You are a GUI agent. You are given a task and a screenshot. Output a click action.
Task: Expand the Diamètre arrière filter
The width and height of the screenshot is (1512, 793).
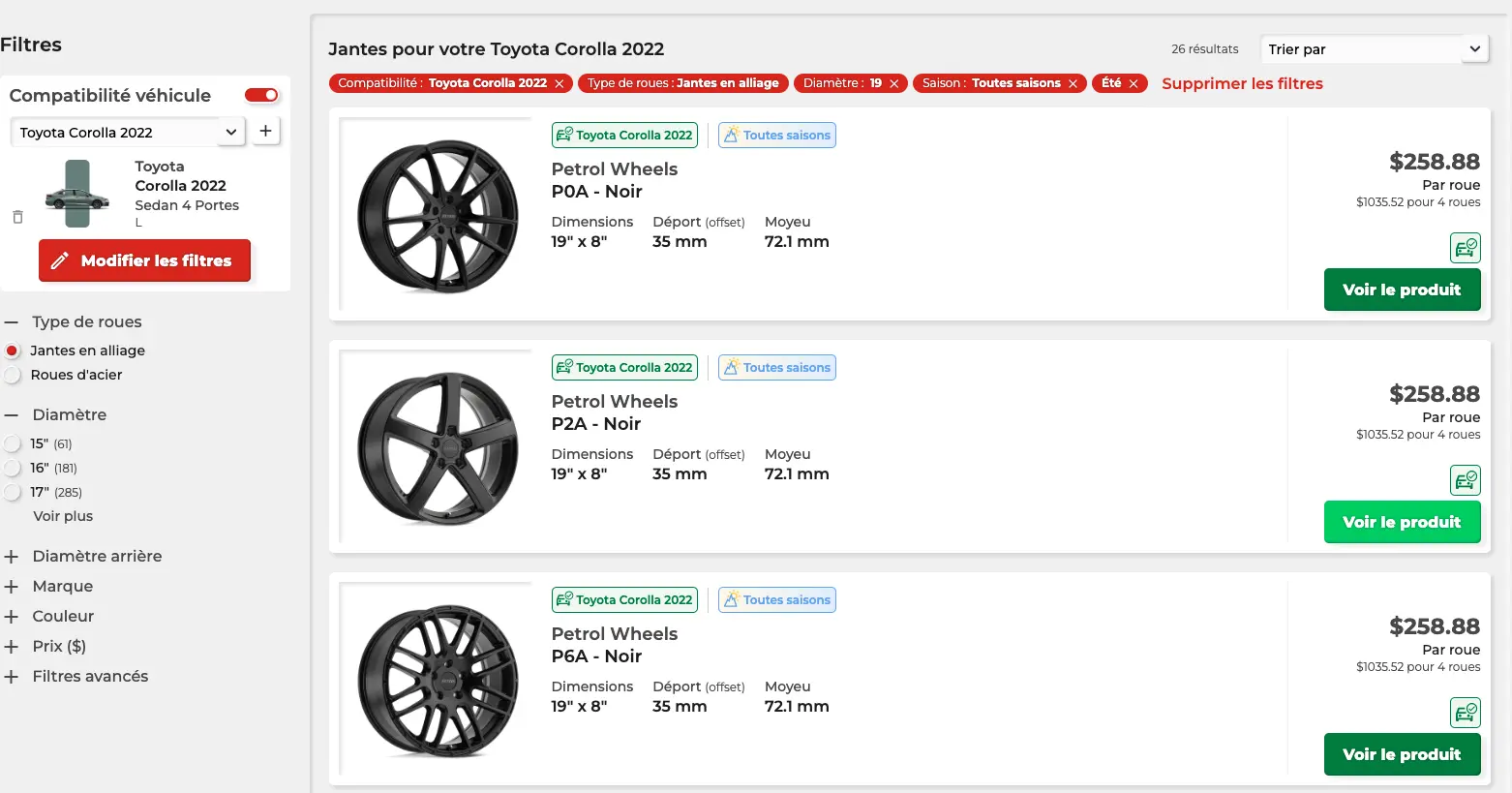pos(12,557)
